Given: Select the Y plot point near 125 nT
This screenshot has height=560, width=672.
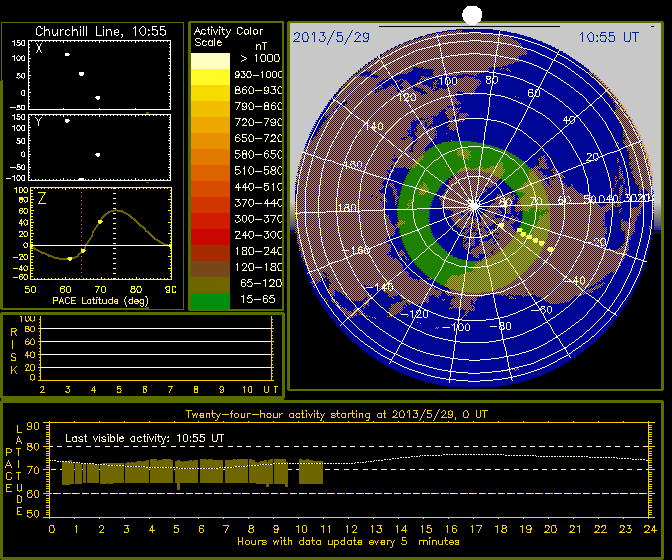Looking at the screenshot, I should coord(67,121).
